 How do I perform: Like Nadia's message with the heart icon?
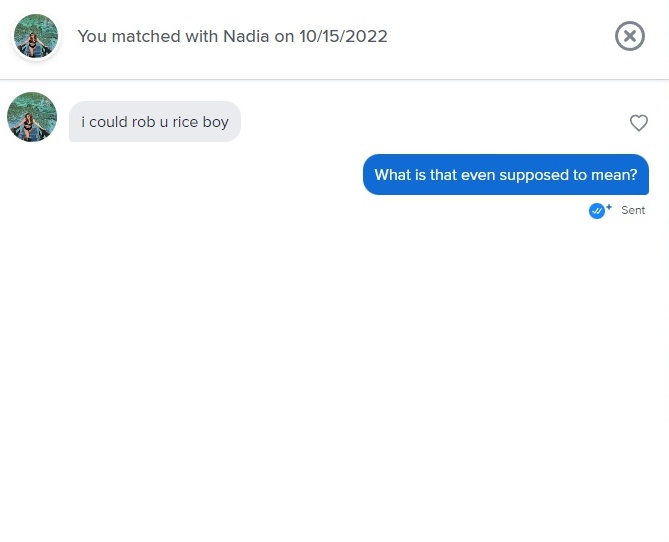point(639,123)
